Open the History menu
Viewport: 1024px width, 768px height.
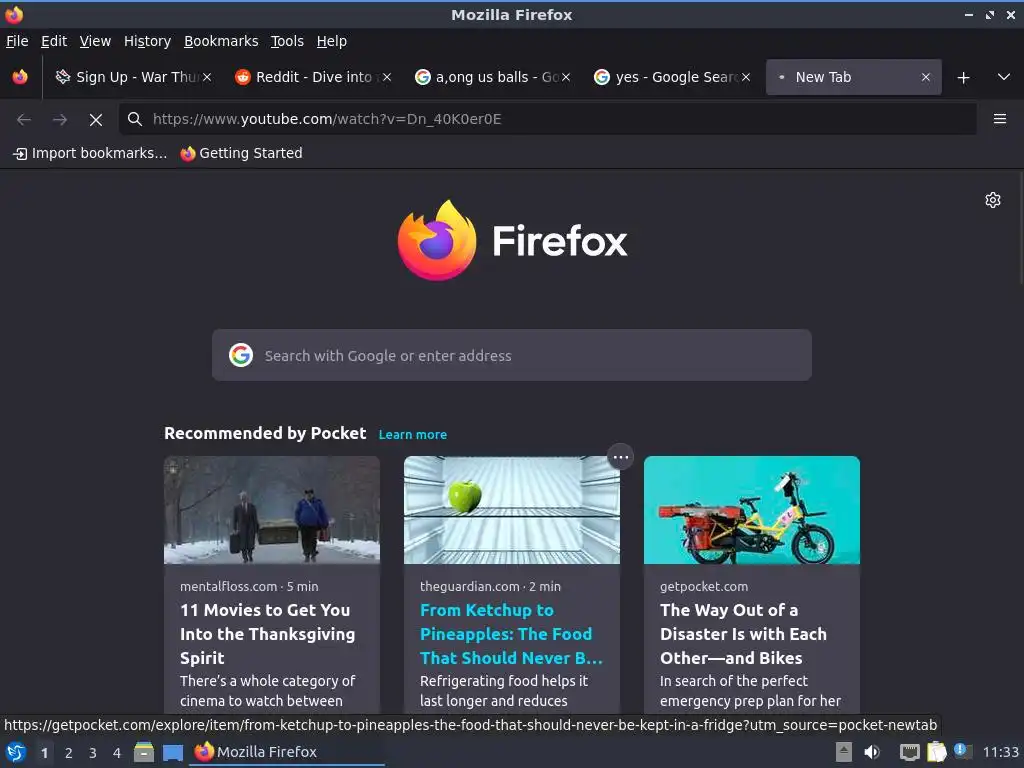(148, 41)
